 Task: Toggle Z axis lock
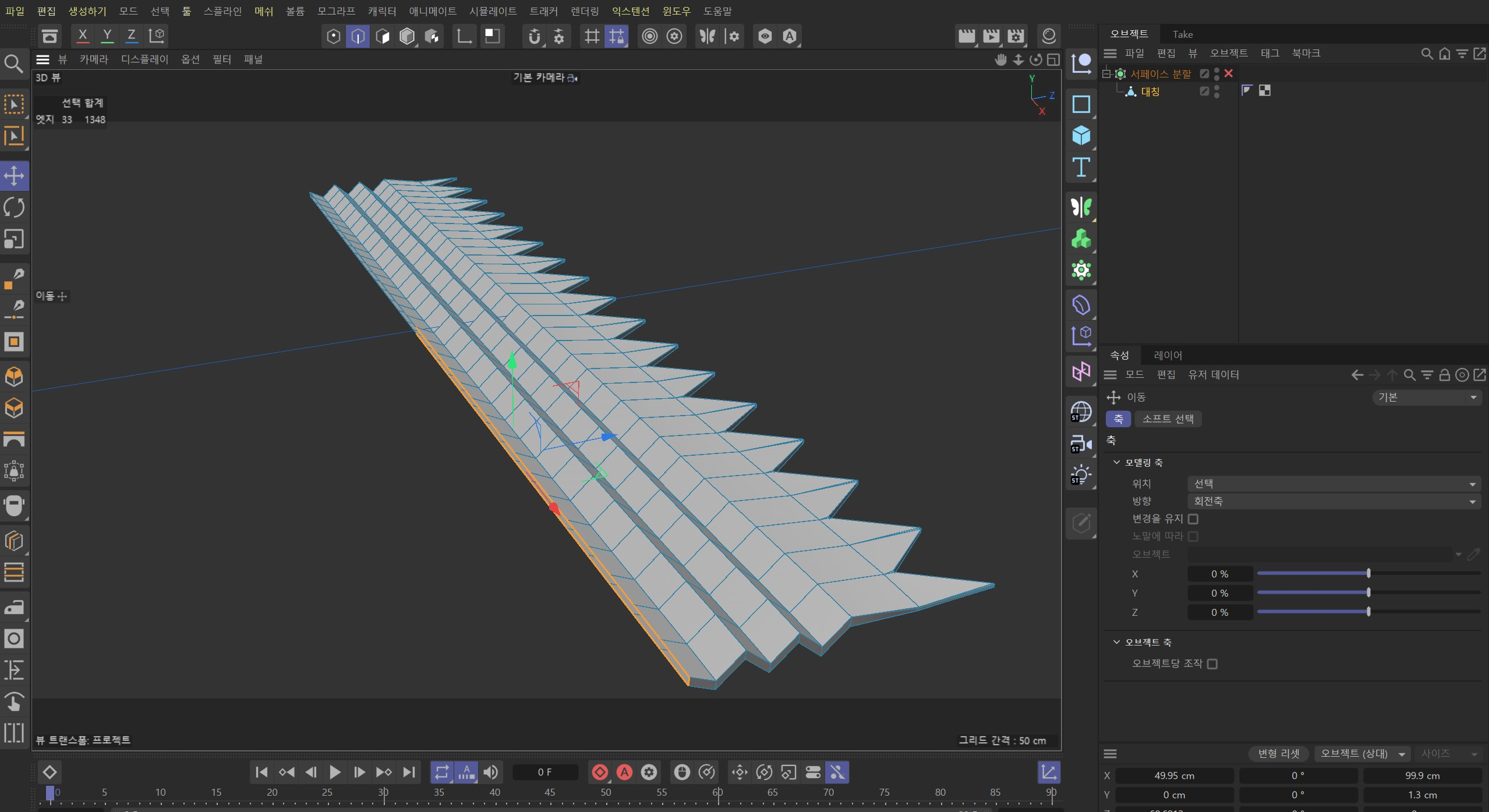pos(132,37)
